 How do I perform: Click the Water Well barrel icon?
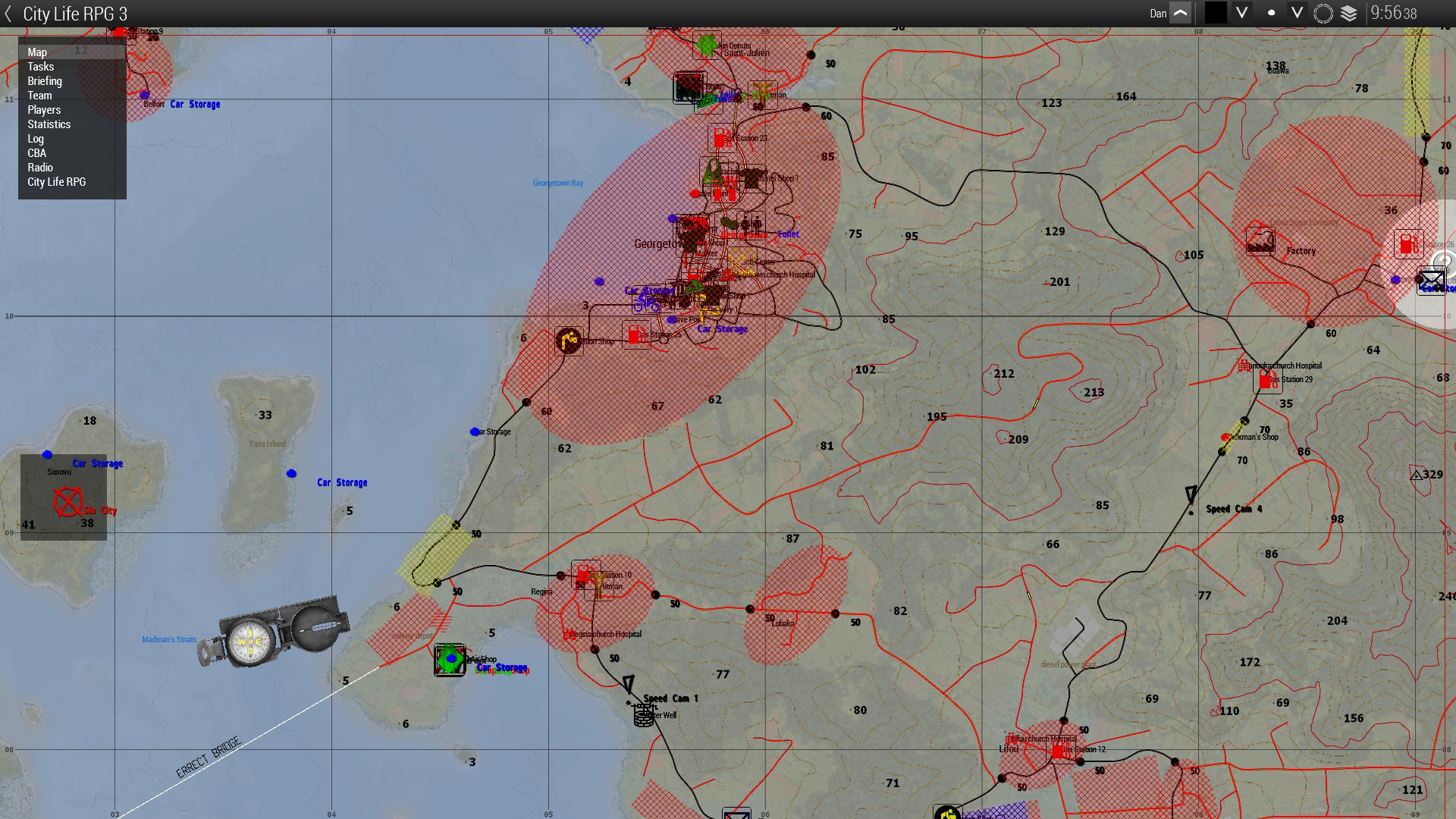click(644, 714)
